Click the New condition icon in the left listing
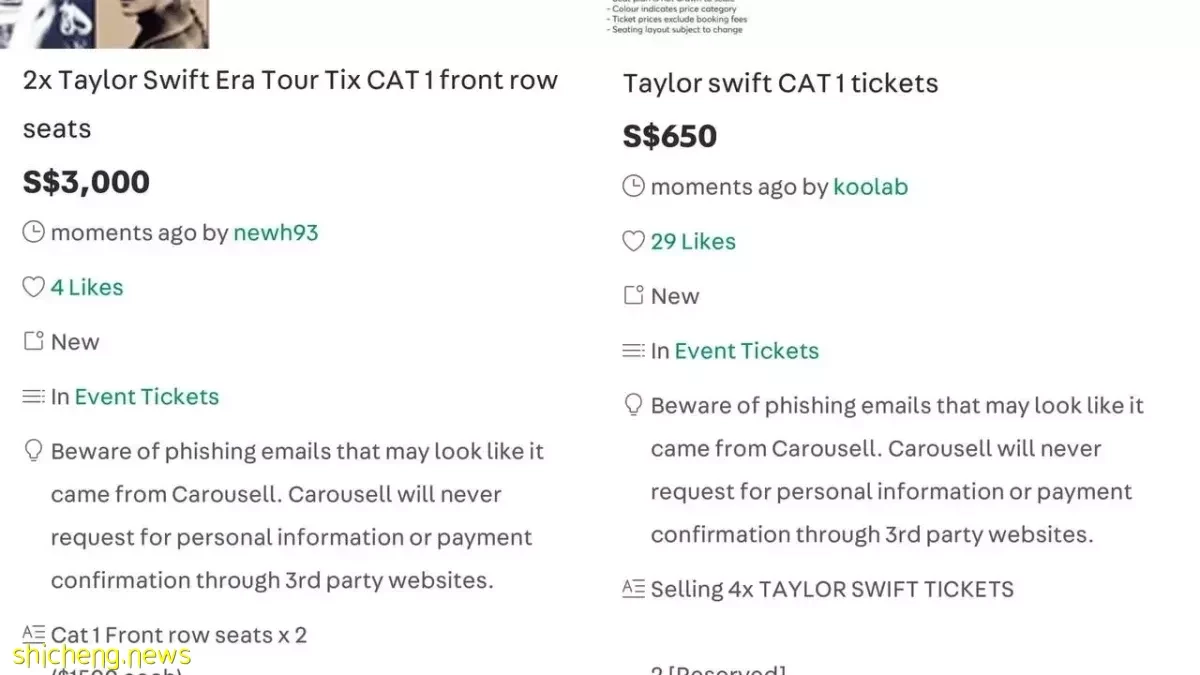 tap(33, 341)
